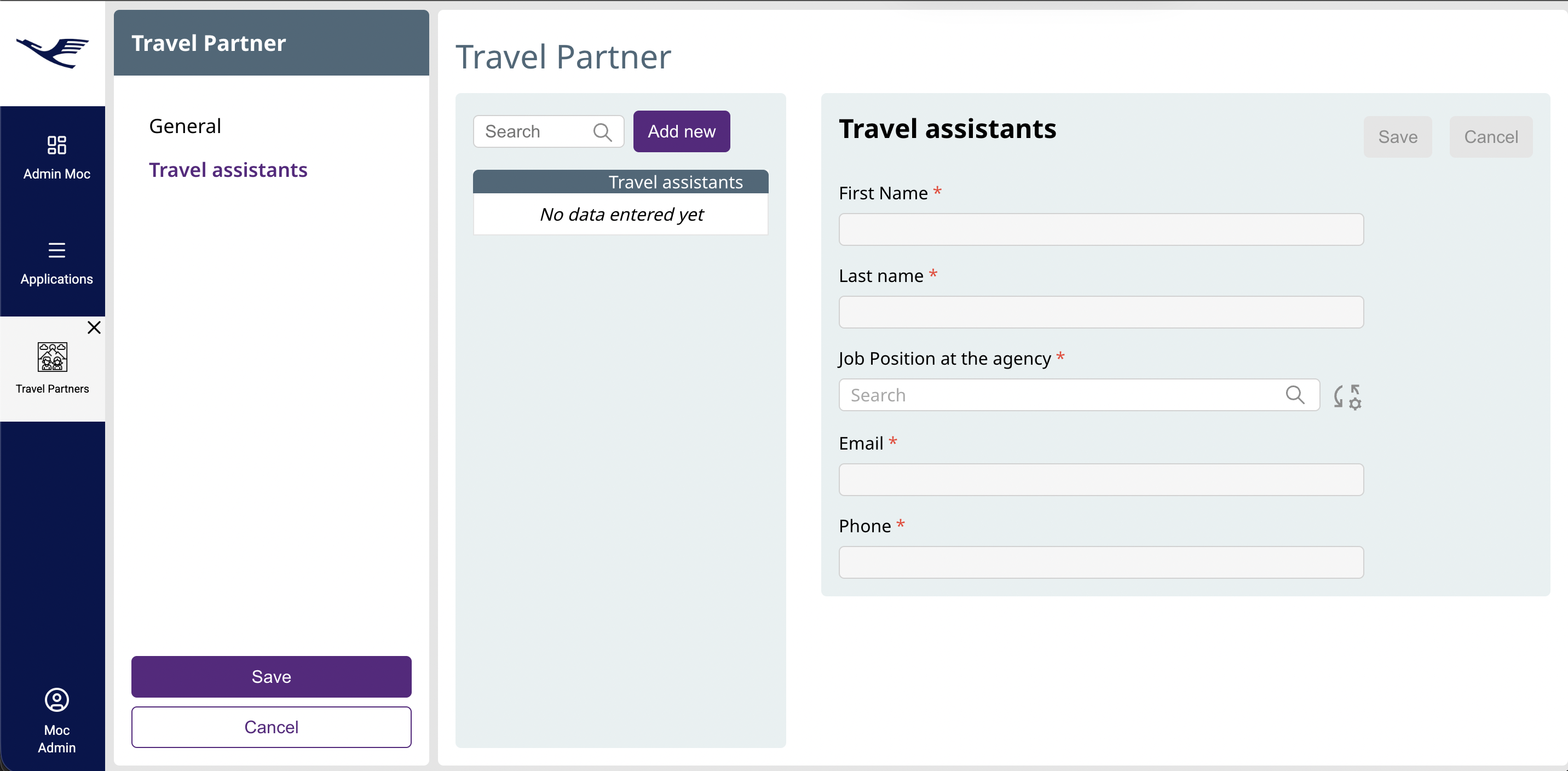Click the gray Save button in the form header
Image resolution: width=1568 pixels, height=771 pixels.
tap(1398, 137)
